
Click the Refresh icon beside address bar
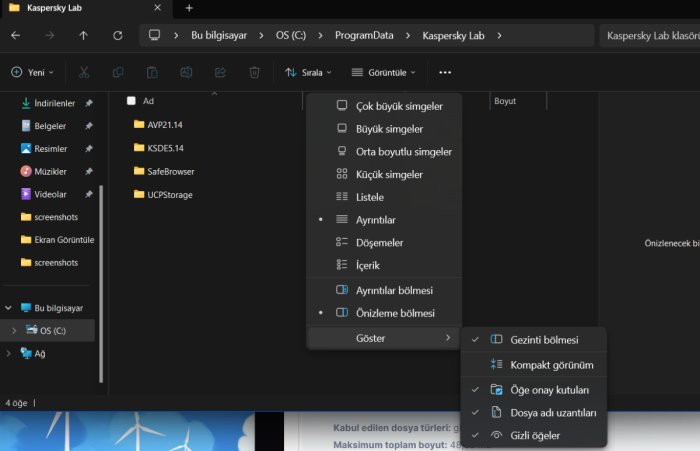click(x=118, y=35)
